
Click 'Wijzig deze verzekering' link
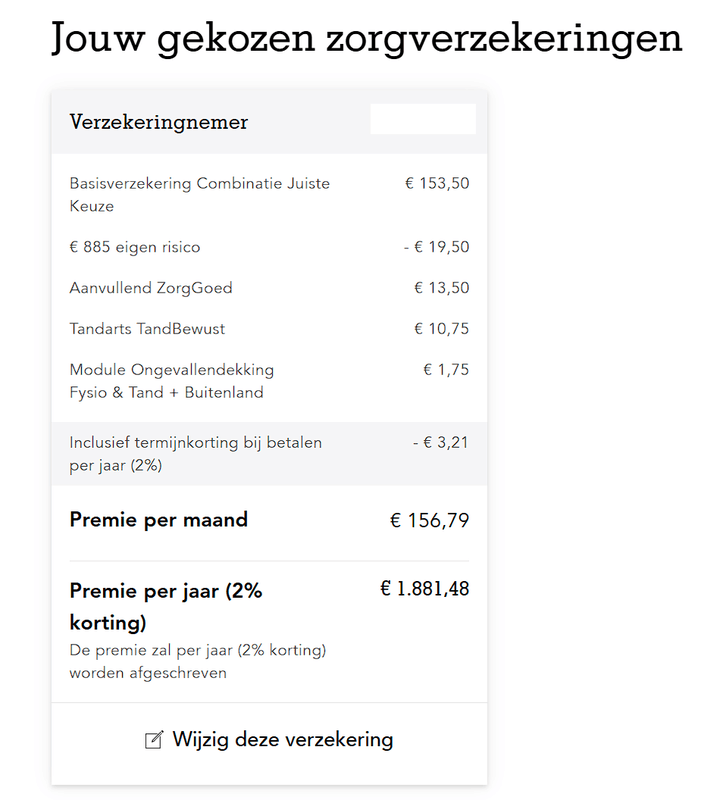pyautogui.click(x=282, y=740)
